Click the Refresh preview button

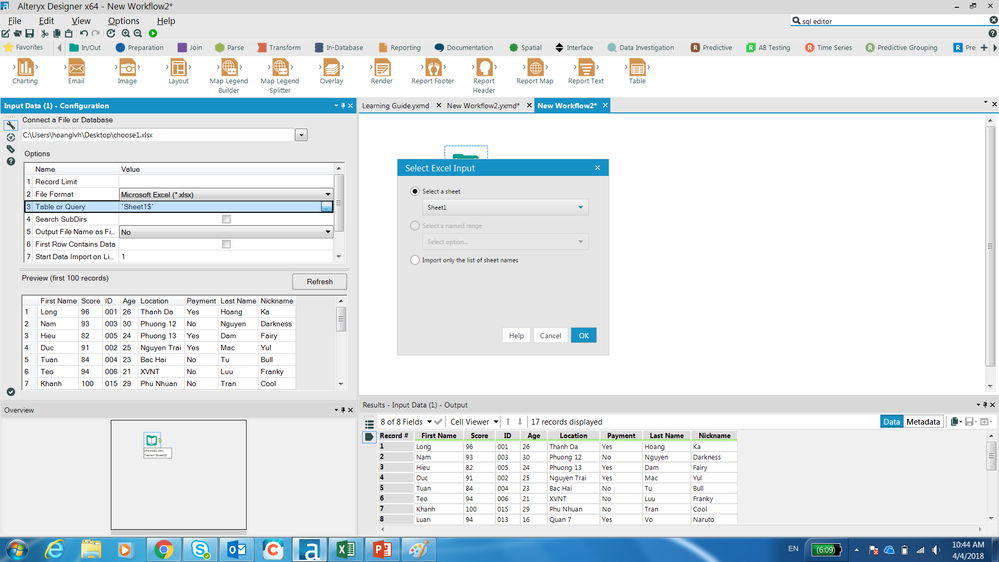[x=320, y=282]
